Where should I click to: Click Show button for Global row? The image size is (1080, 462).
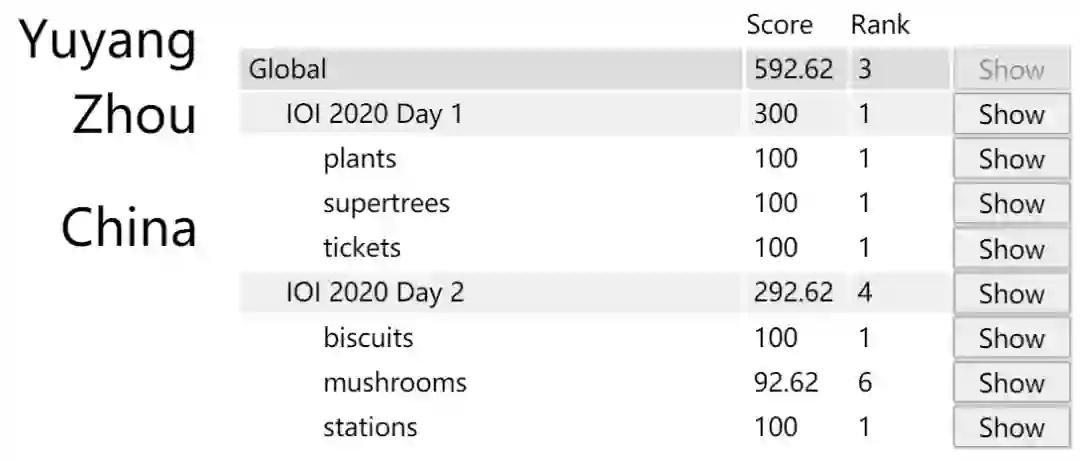click(x=1011, y=70)
